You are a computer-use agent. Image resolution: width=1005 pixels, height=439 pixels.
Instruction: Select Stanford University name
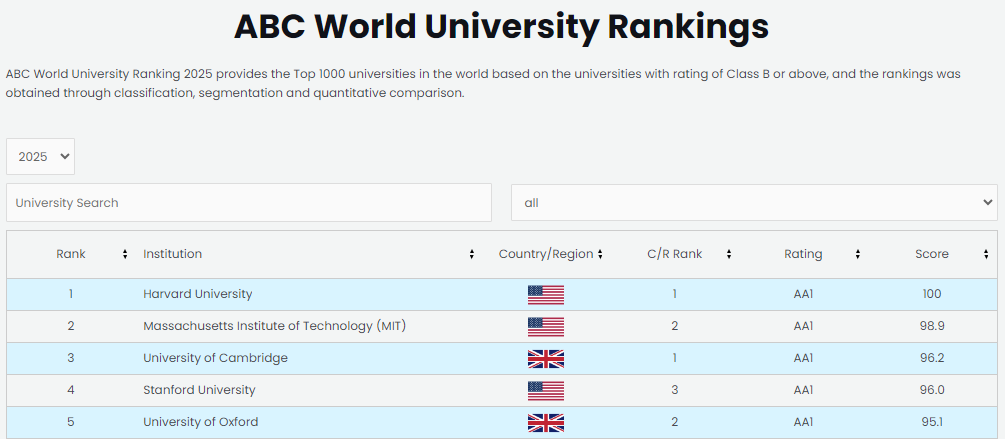199,390
